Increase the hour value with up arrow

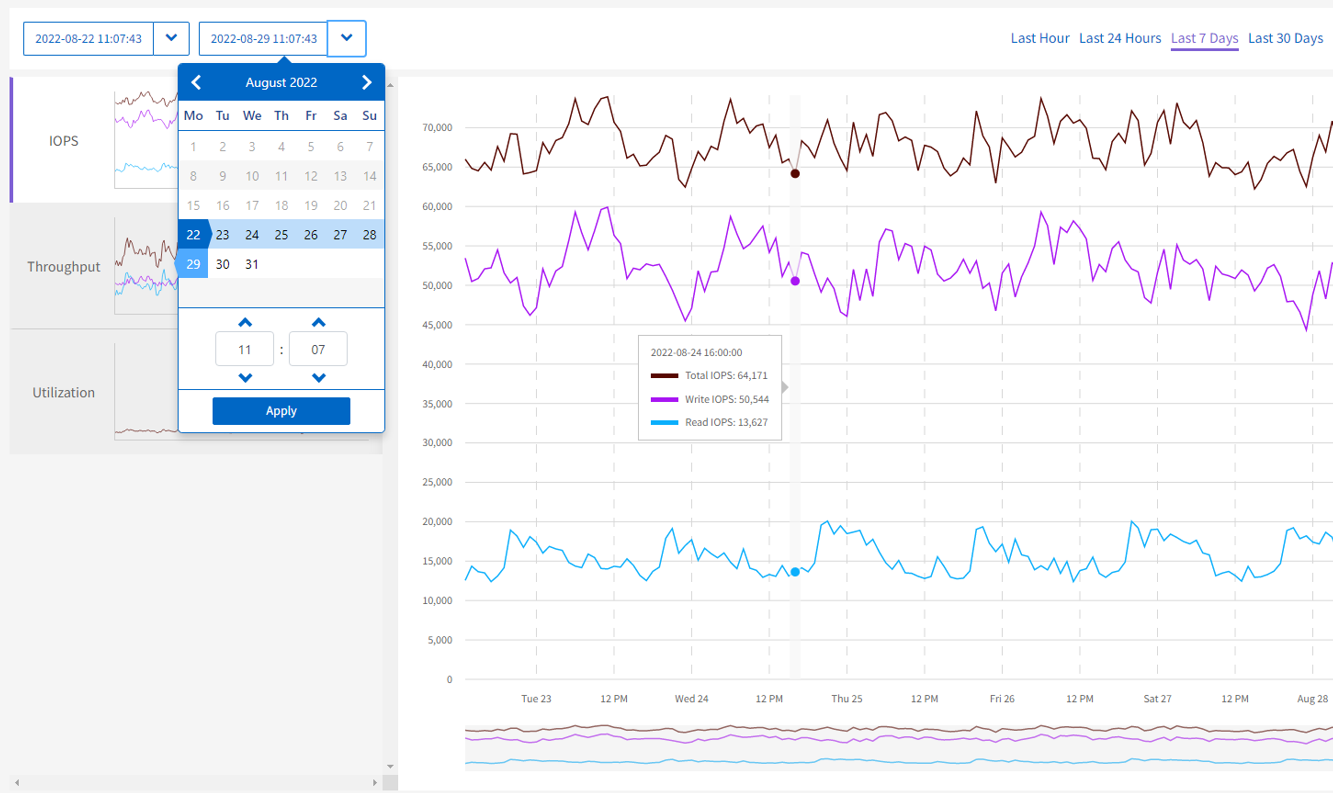point(245,323)
